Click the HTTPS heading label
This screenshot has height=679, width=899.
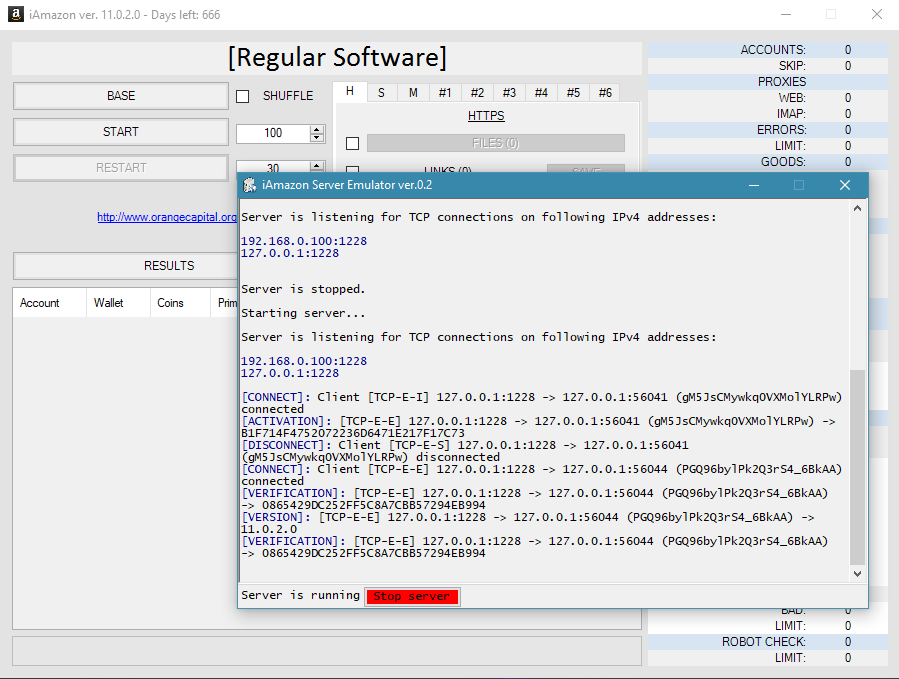click(x=486, y=116)
